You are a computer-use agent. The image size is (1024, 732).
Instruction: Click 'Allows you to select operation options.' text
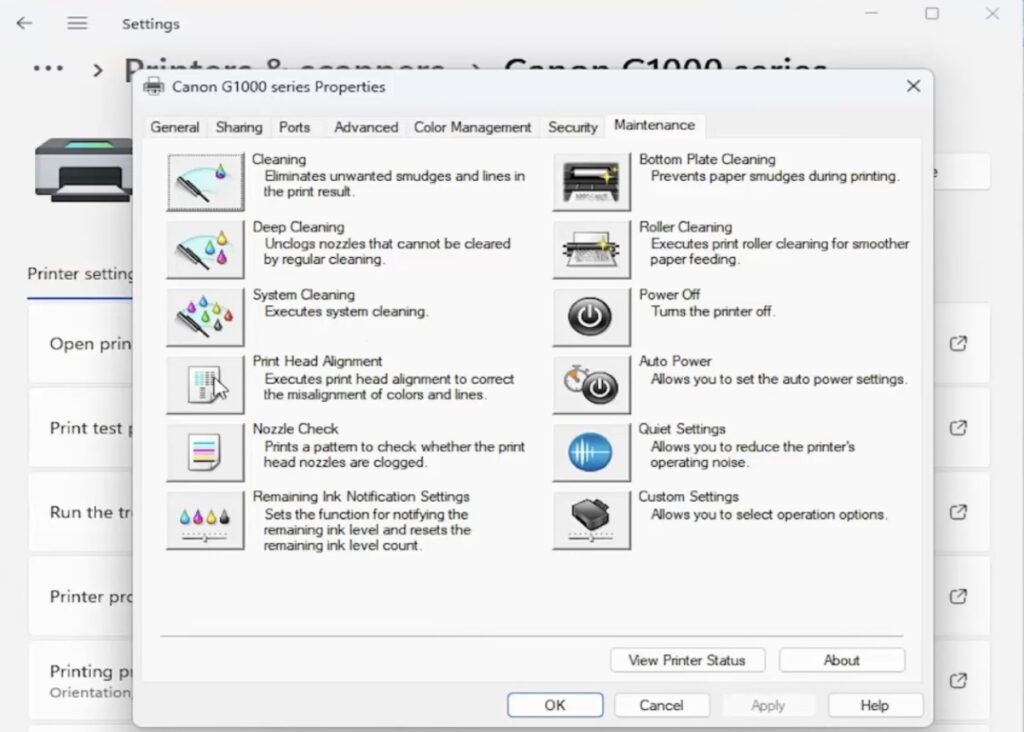click(769, 515)
